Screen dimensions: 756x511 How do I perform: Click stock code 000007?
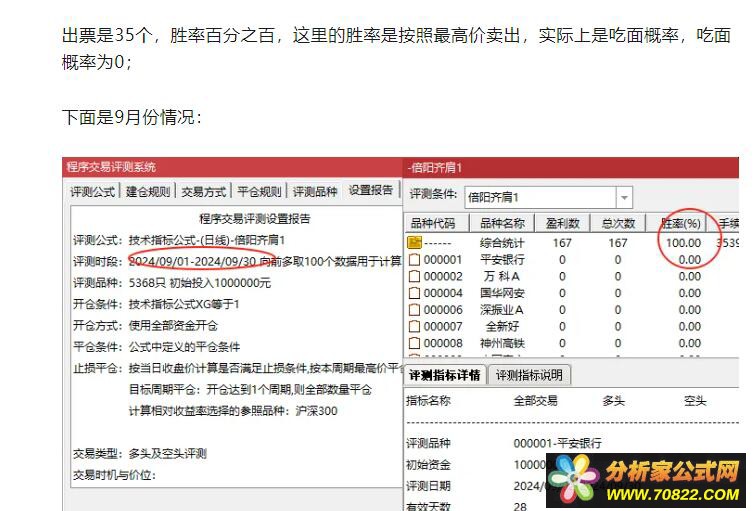point(443,326)
